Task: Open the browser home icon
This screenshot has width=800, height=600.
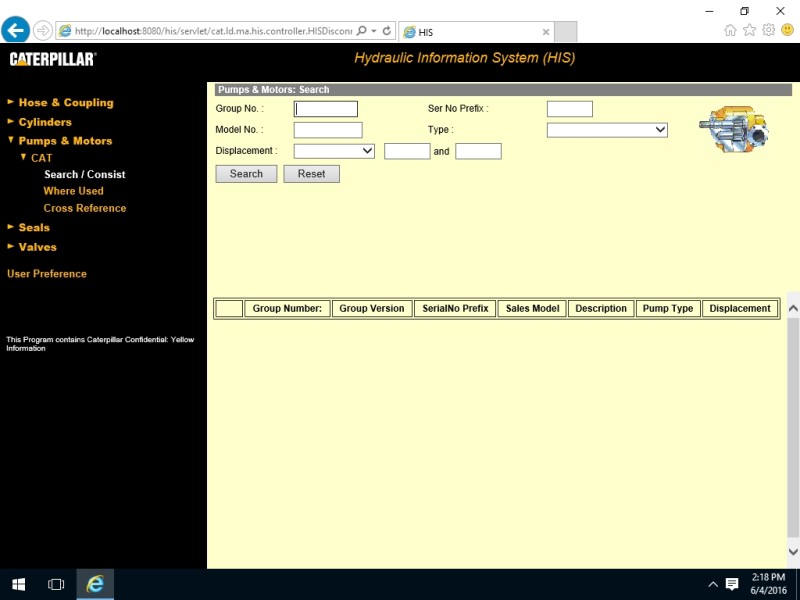Action: tap(731, 30)
